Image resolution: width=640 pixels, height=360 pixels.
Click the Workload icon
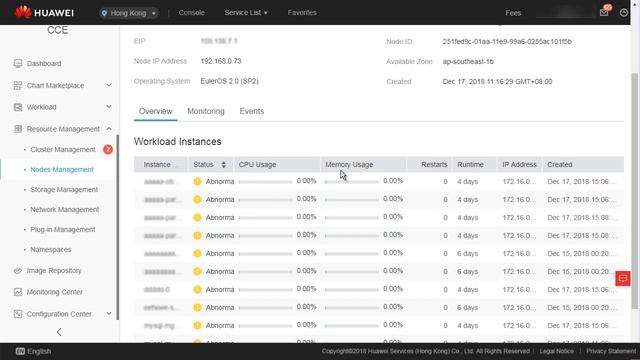click(18, 107)
